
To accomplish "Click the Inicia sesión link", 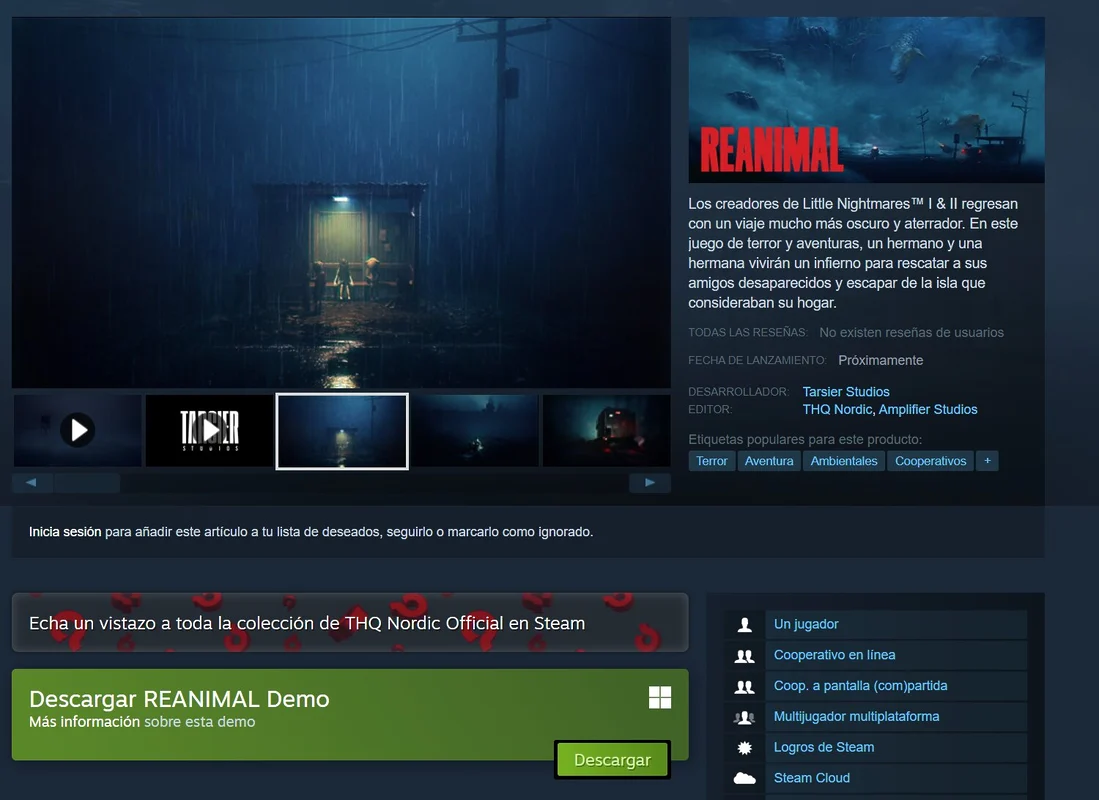I will [65, 532].
